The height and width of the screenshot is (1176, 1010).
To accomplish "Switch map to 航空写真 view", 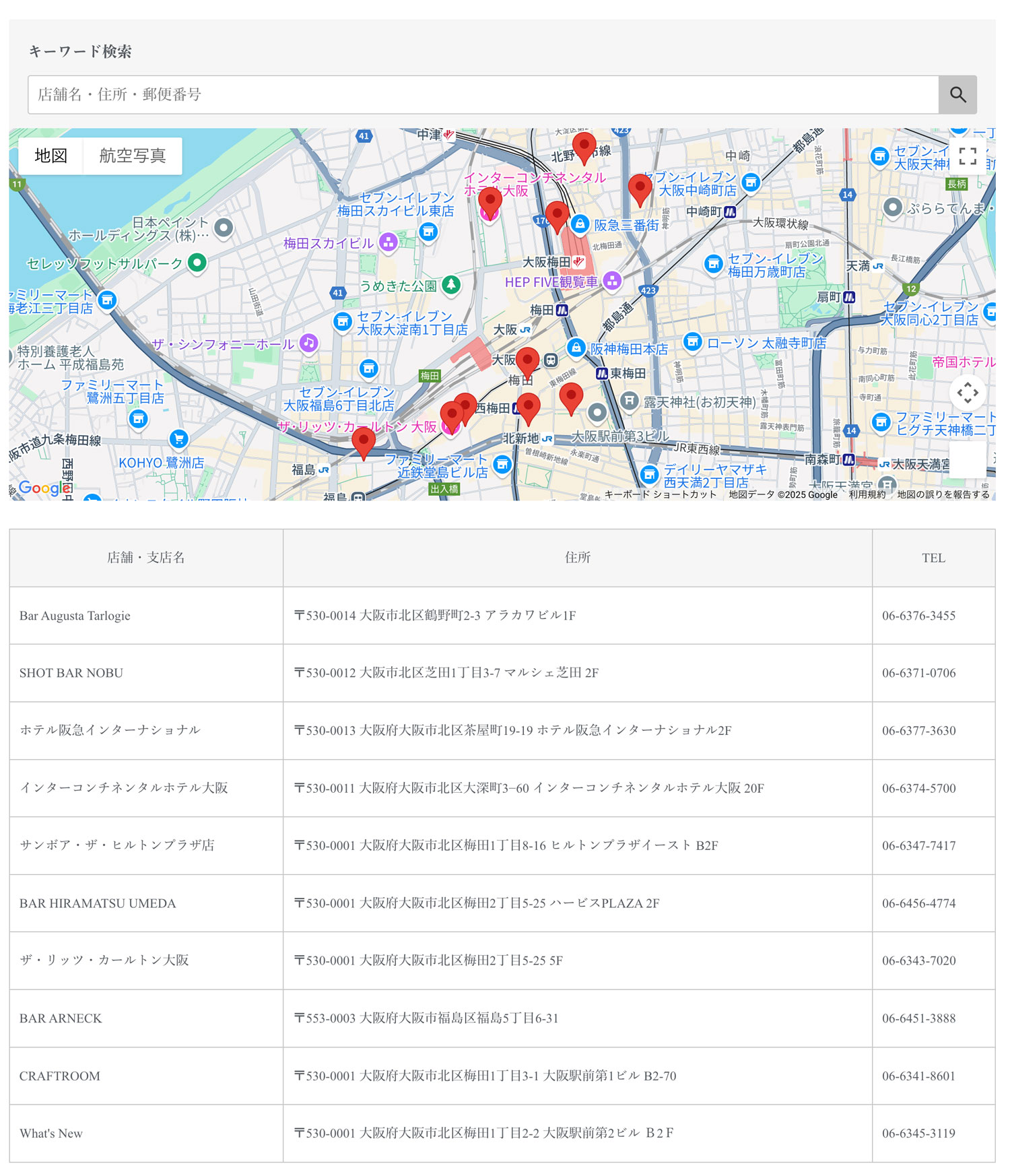I will tap(133, 156).
